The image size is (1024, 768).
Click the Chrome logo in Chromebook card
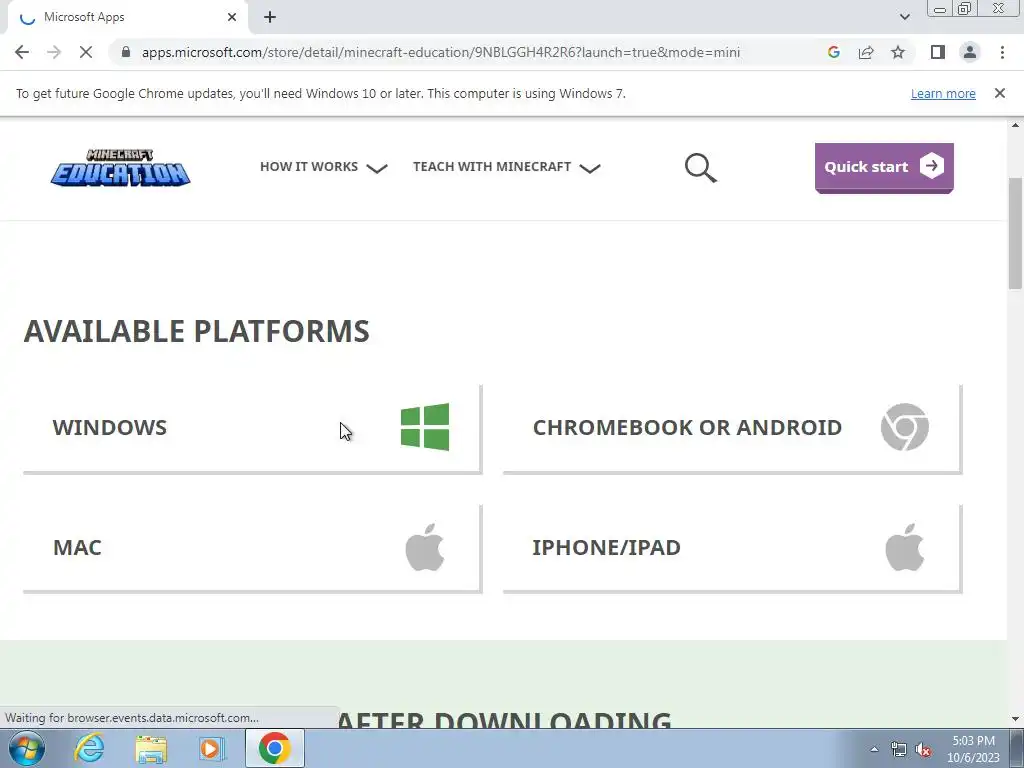click(x=904, y=427)
